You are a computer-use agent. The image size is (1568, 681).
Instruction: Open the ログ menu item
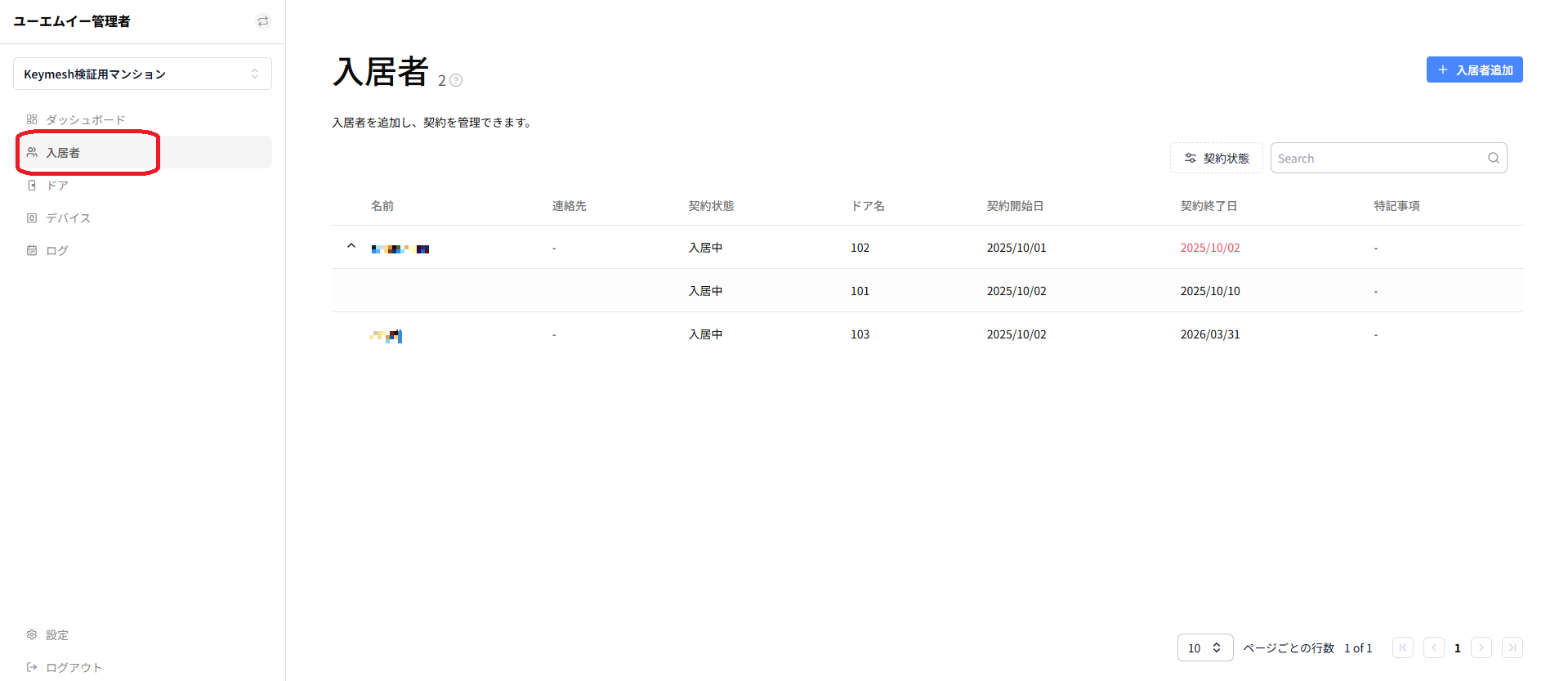[47, 250]
